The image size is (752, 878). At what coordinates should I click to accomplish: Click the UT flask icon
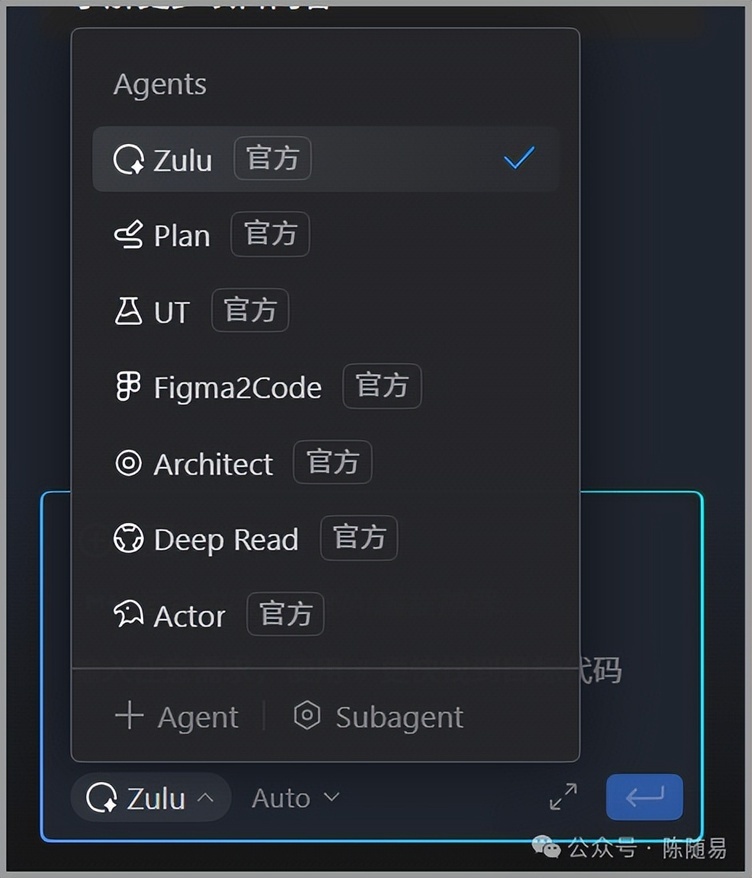pos(129,312)
